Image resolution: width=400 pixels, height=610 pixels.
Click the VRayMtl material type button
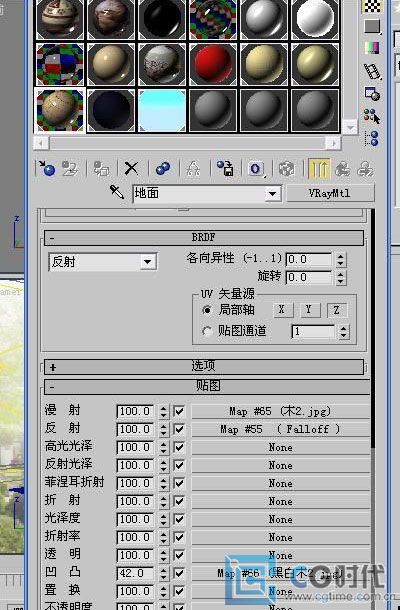(x=330, y=193)
